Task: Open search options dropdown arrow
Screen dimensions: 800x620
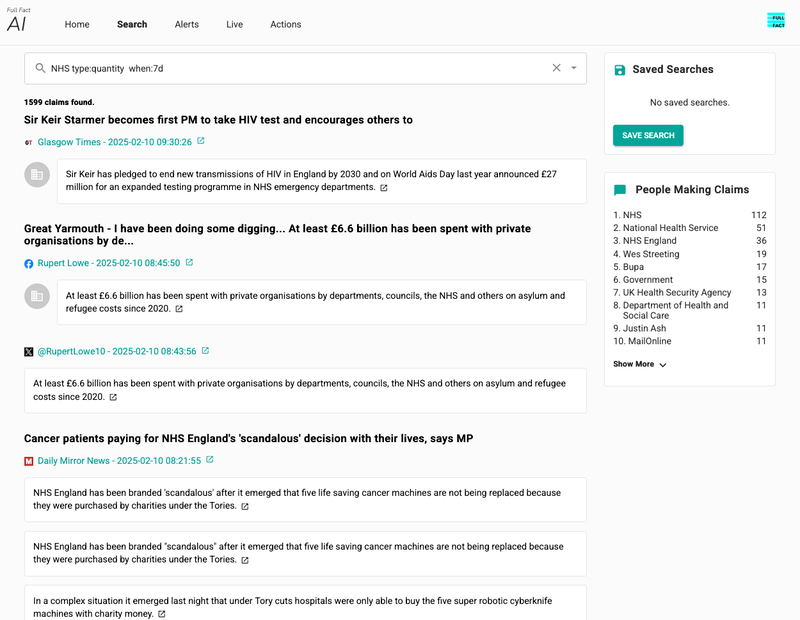Action: click(573, 68)
